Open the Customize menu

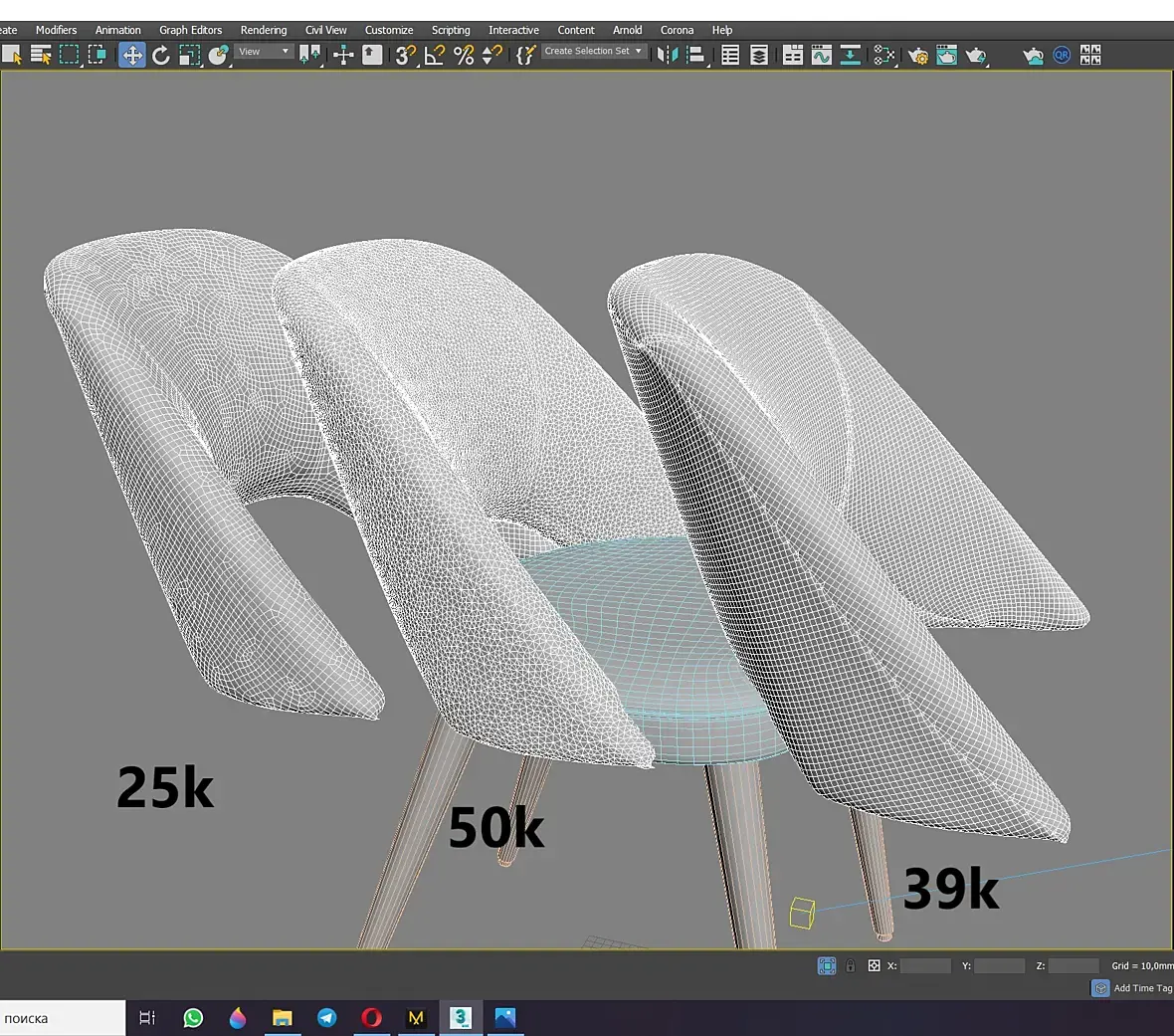point(389,30)
